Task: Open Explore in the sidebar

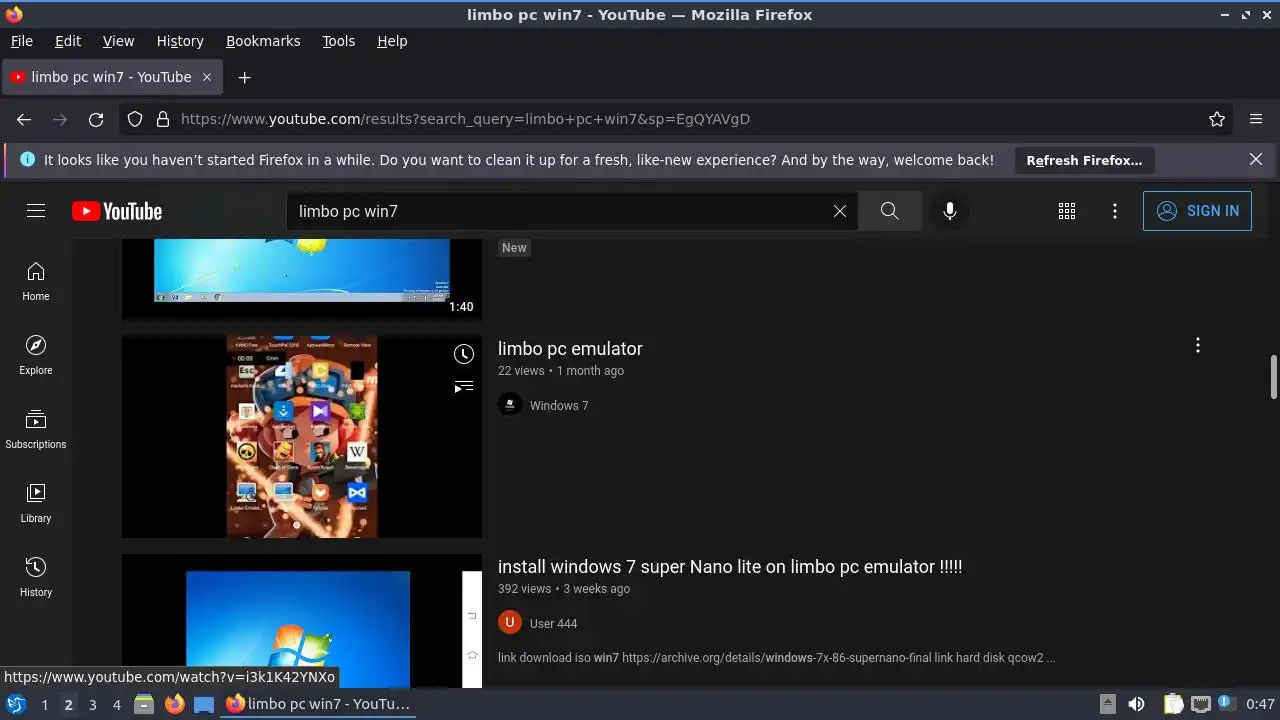Action: click(x=36, y=355)
